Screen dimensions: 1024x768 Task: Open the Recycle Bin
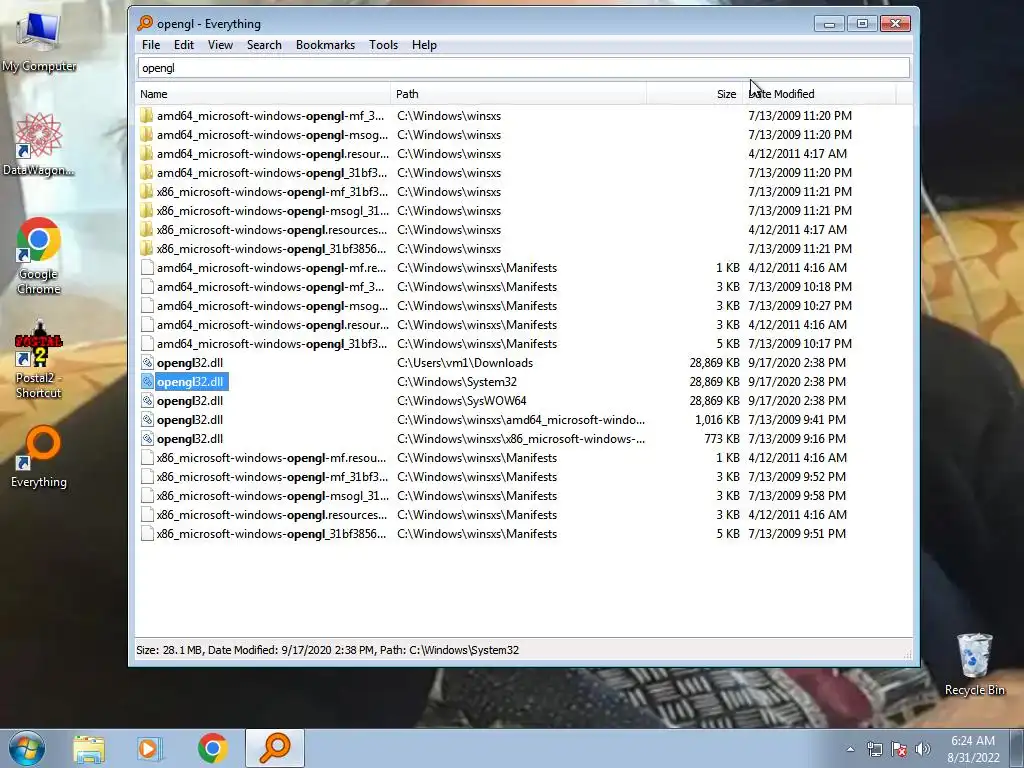coord(974,664)
